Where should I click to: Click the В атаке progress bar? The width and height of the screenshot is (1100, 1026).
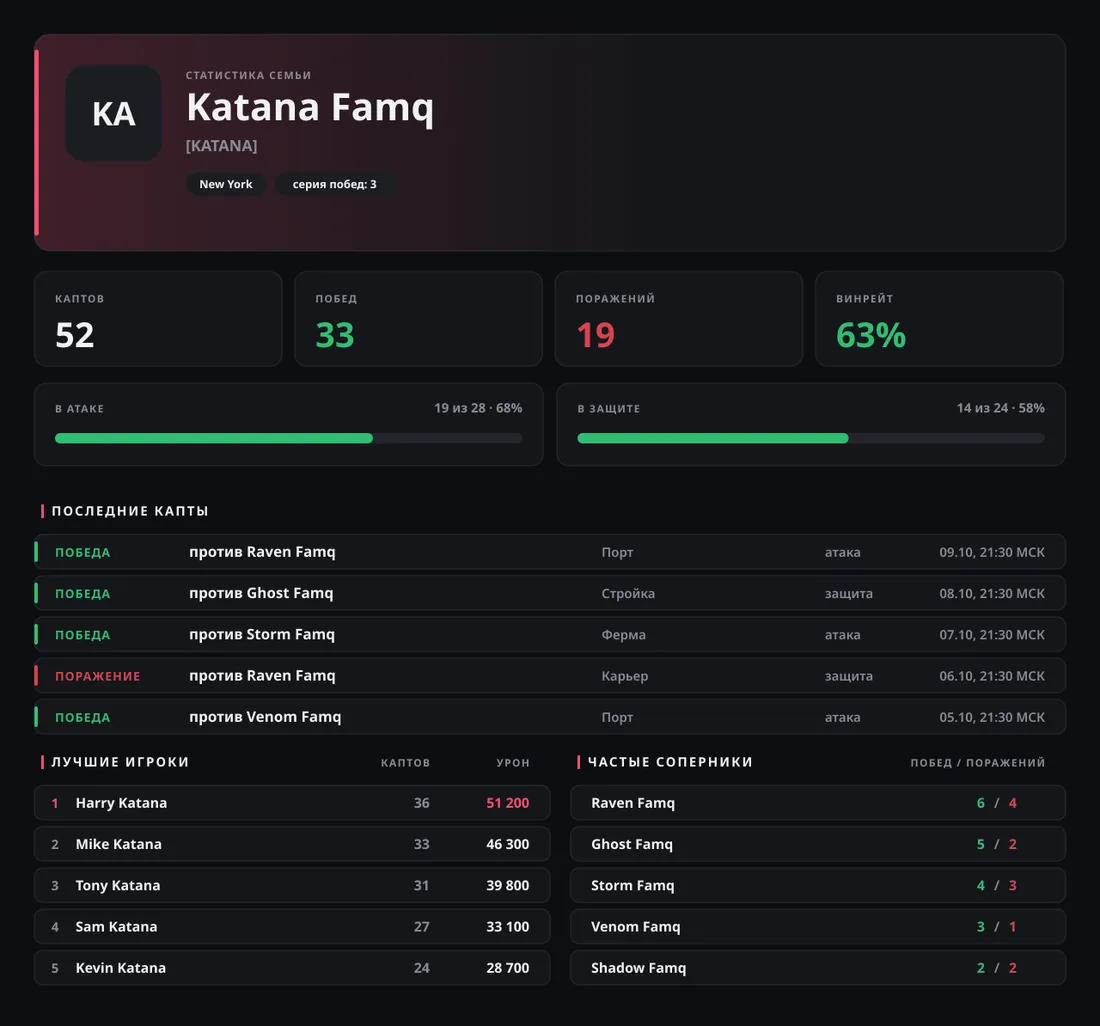pos(288,438)
